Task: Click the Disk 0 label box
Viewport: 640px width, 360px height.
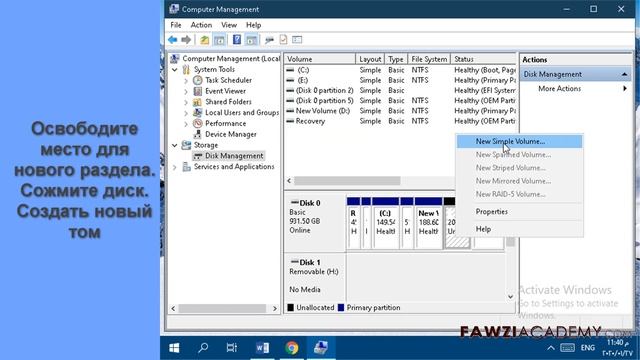Action: pos(315,223)
